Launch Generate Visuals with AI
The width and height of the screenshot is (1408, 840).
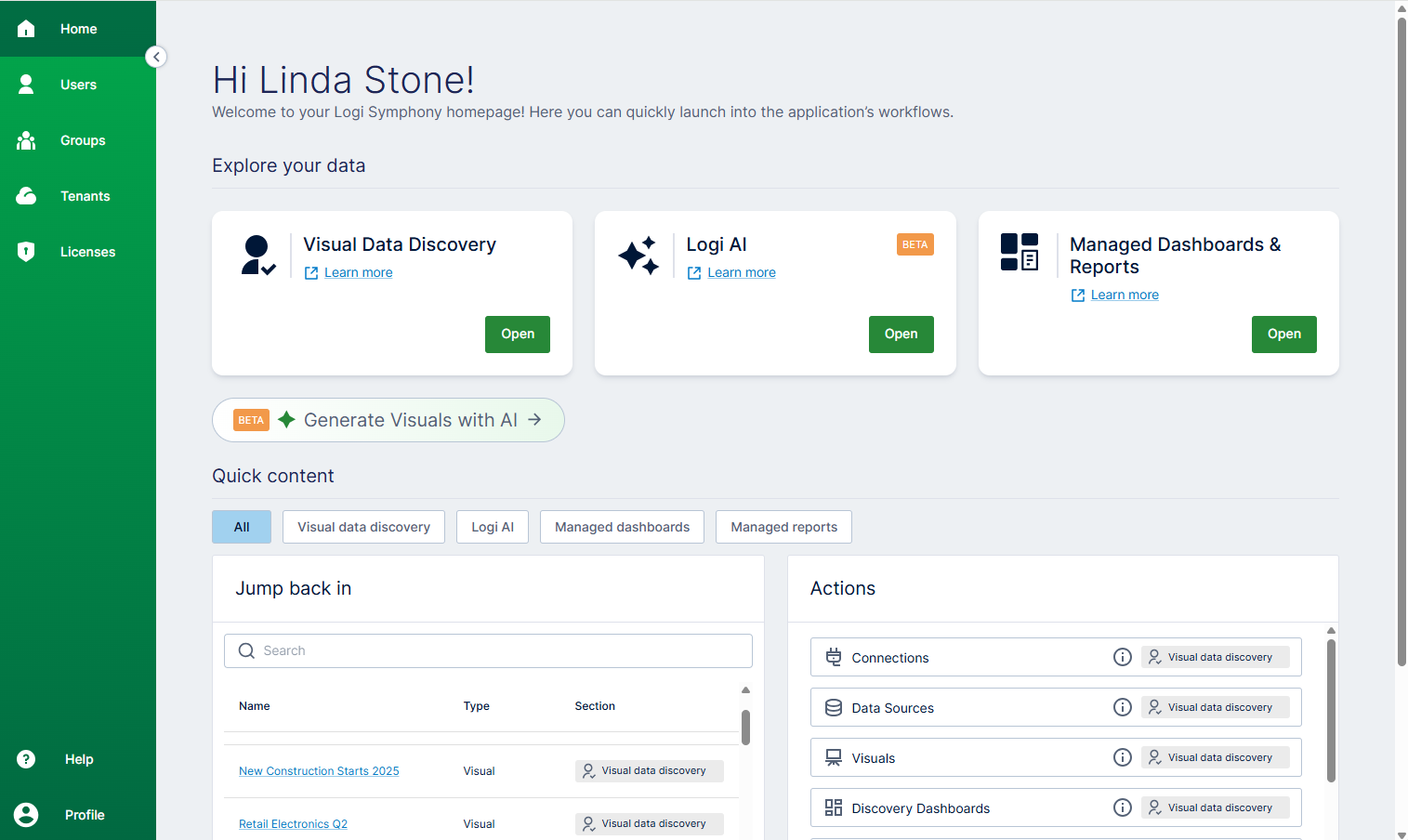pyautogui.click(x=388, y=420)
